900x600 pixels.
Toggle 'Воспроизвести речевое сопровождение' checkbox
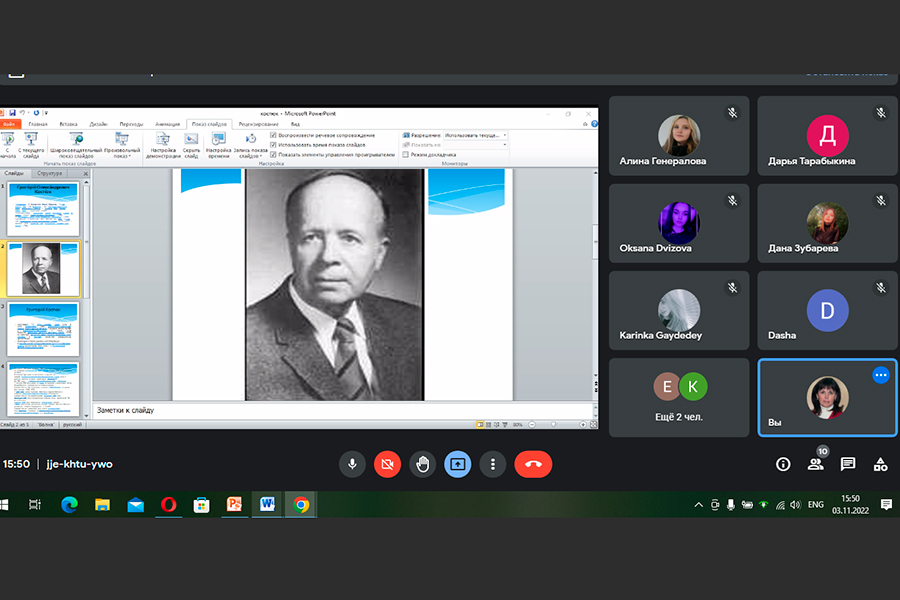273,135
